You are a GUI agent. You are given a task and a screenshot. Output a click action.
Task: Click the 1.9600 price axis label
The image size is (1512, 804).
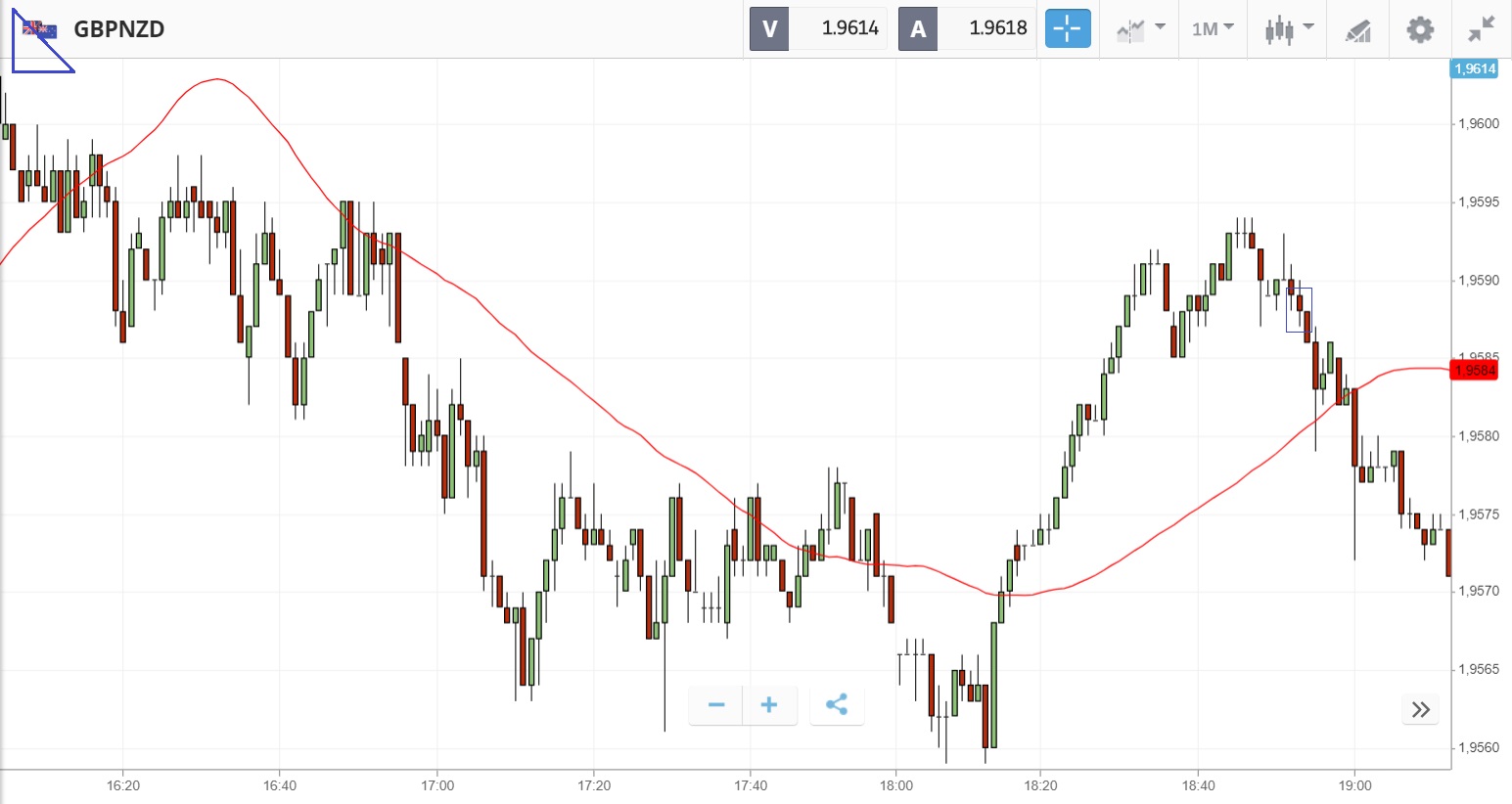(1479, 124)
